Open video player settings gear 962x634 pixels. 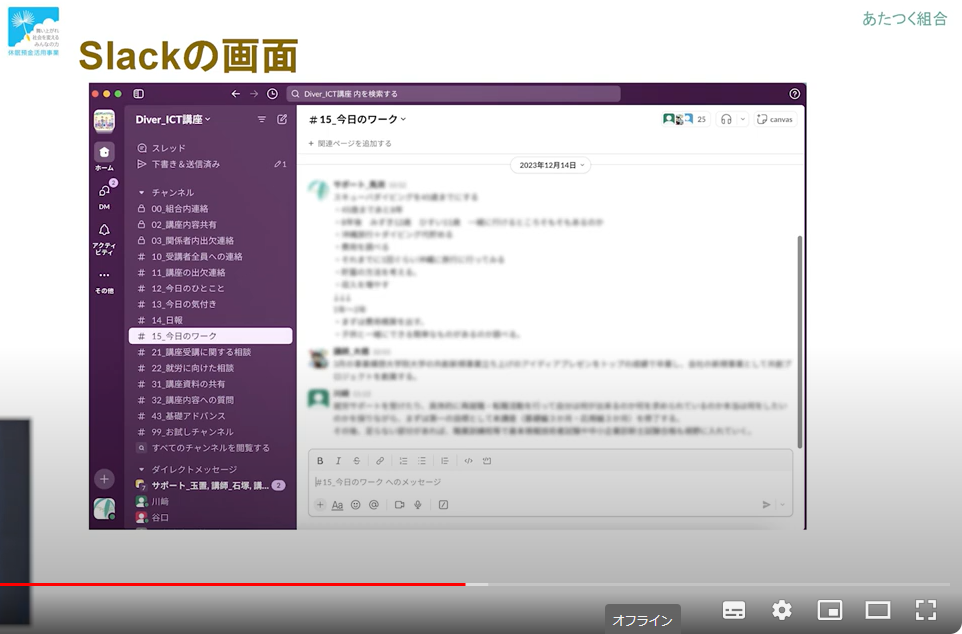(x=782, y=610)
